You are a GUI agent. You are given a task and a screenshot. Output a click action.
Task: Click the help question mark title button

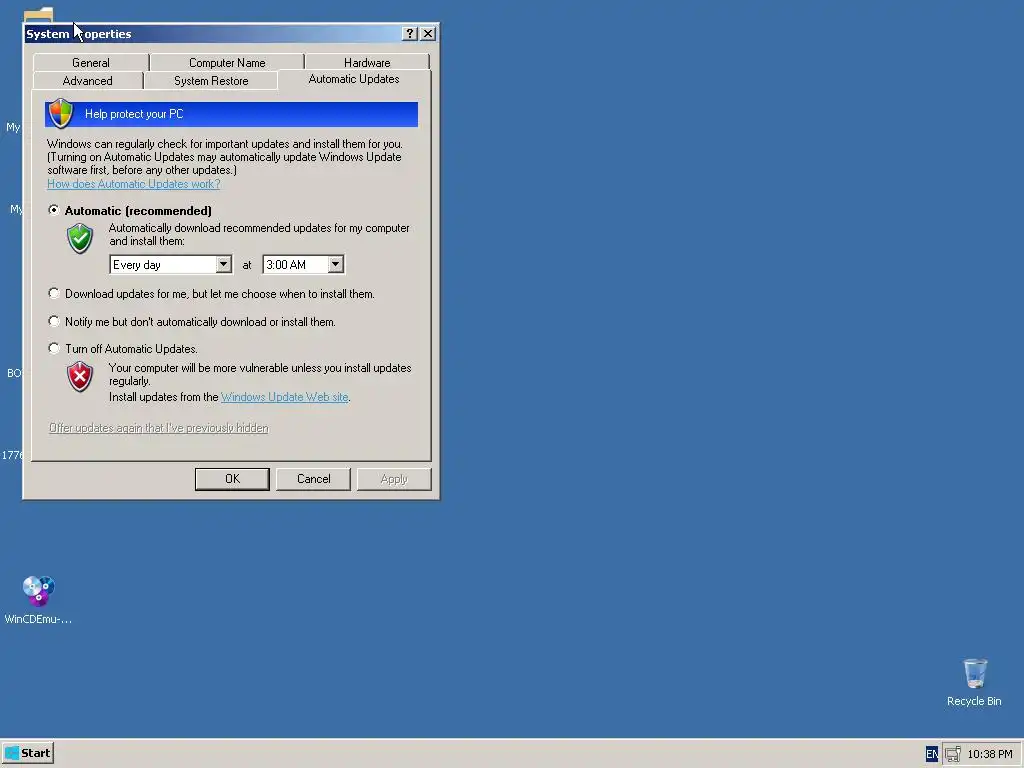point(409,34)
